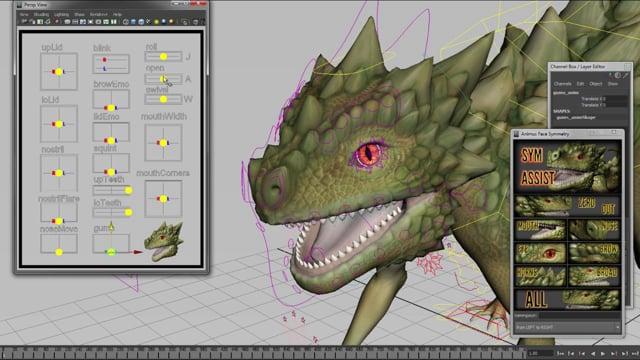This screenshot has height=360, width=640.
Task: Toggle film gate icon in panel toolbar
Action: pyautogui.click(x=75, y=22)
